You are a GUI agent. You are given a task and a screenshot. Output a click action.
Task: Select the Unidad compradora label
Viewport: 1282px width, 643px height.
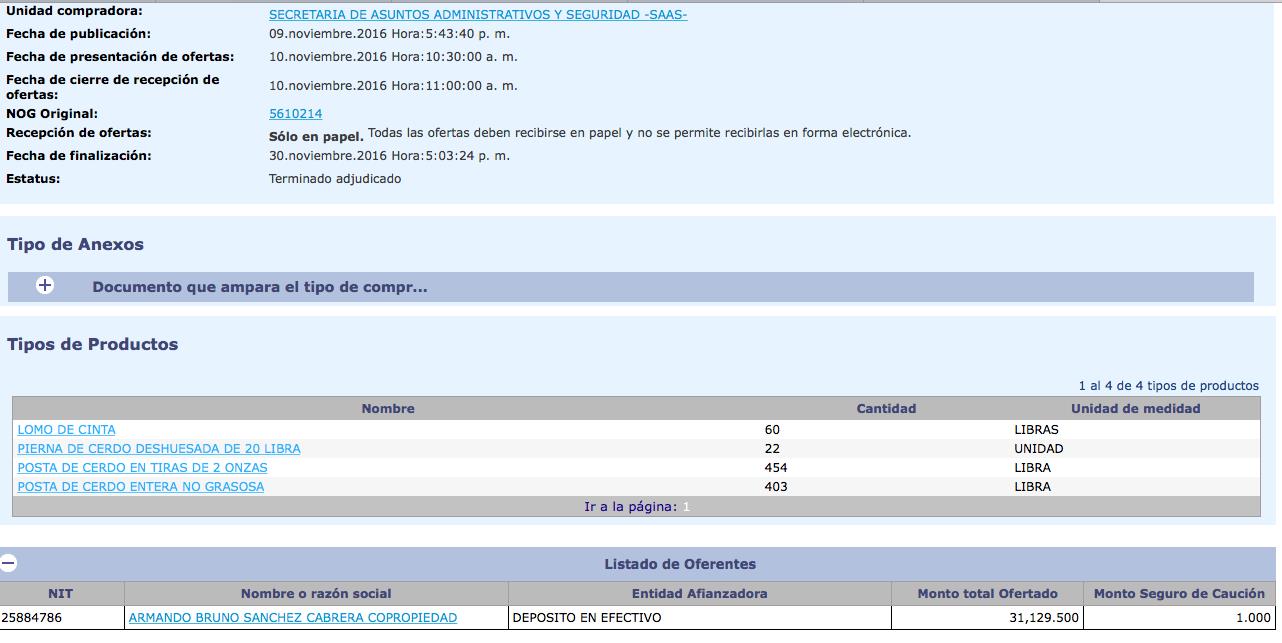(74, 11)
